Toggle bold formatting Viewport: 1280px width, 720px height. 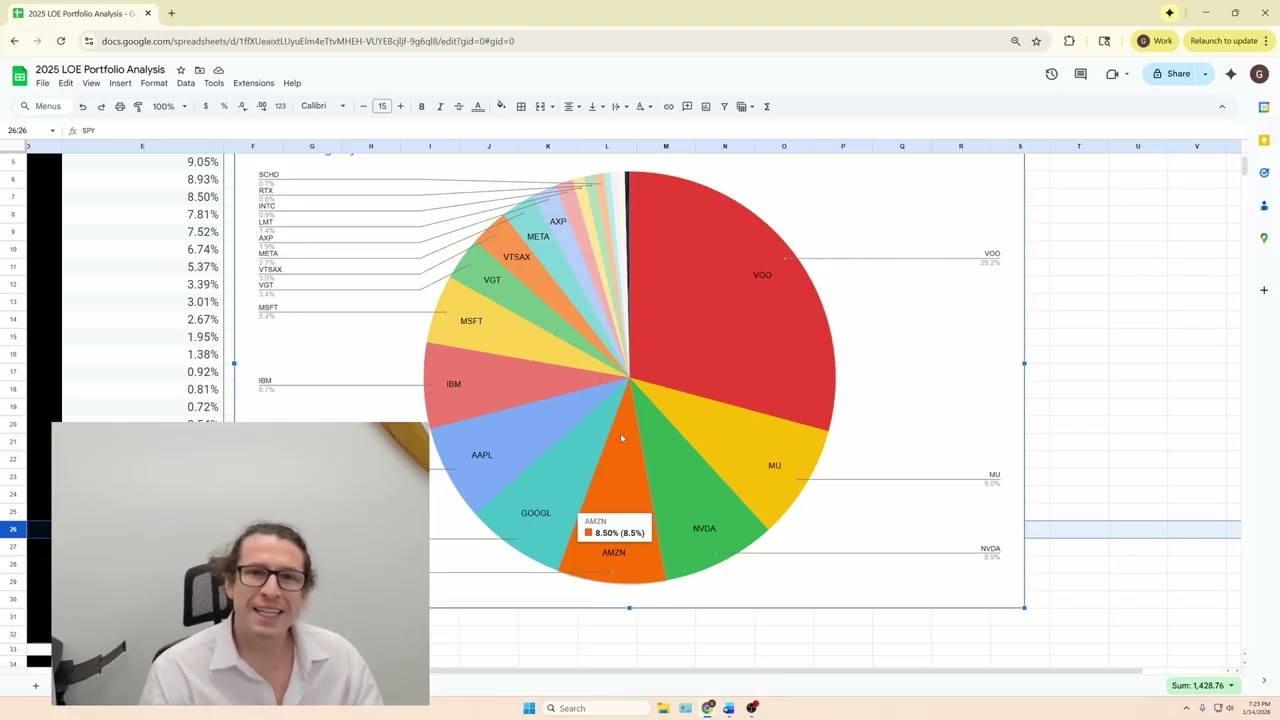tap(421, 106)
